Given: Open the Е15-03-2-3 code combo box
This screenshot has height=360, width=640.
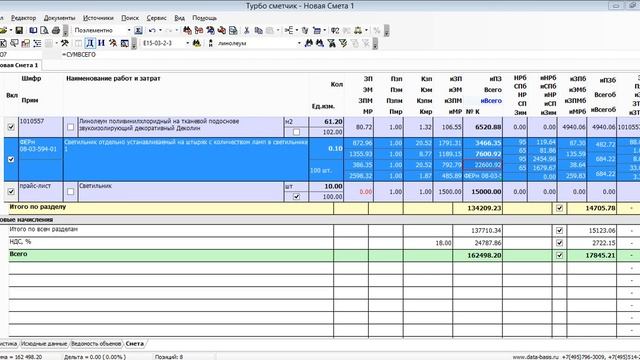Looking at the screenshot, I should tap(187, 43).
